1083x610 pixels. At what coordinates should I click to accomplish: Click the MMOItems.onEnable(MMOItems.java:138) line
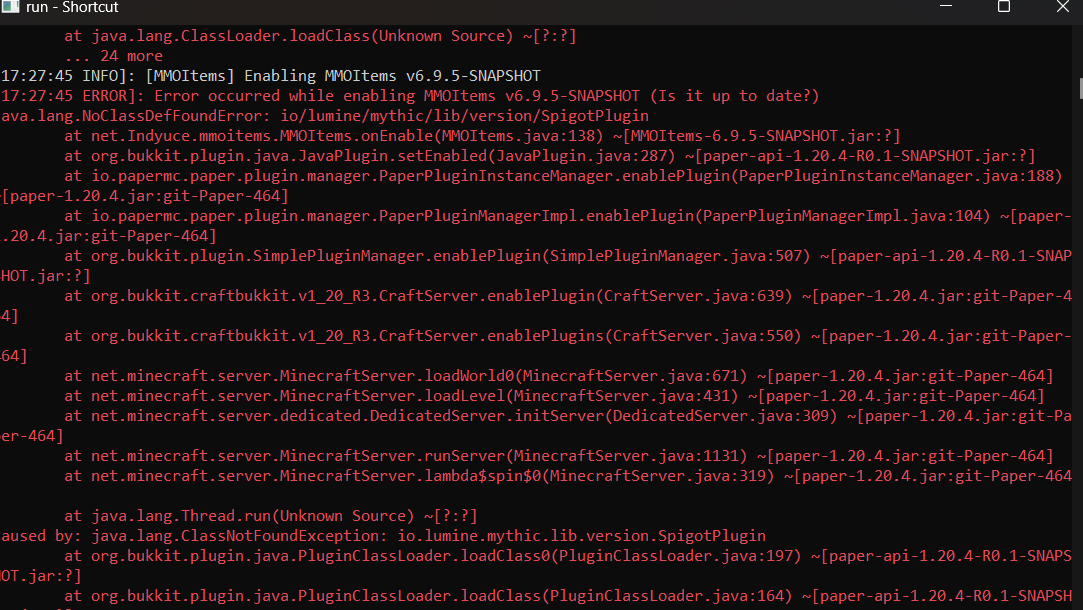point(483,136)
